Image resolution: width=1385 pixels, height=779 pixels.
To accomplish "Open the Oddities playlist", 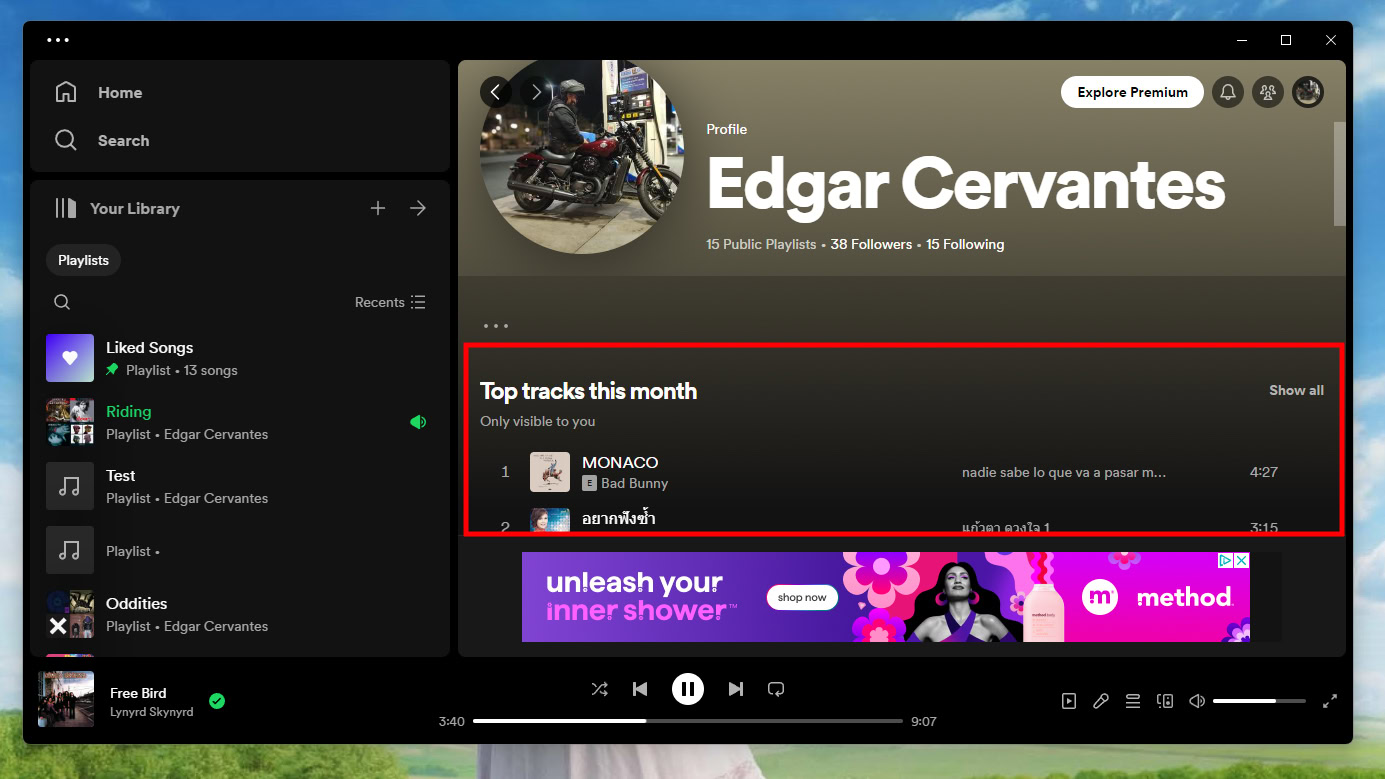I will (240, 614).
